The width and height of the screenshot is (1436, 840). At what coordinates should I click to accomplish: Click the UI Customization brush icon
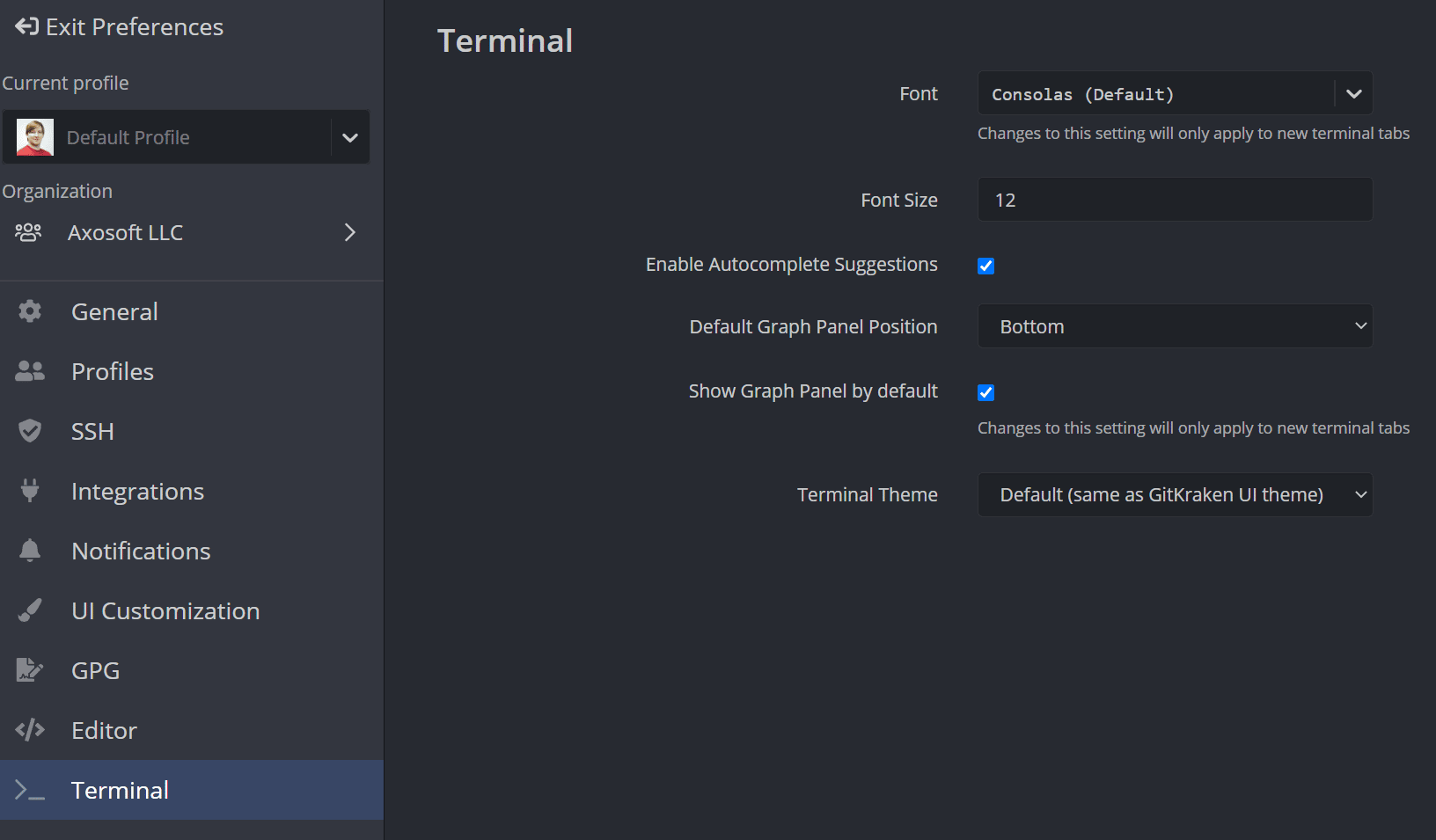pyautogui.click(x=30, y=610)
